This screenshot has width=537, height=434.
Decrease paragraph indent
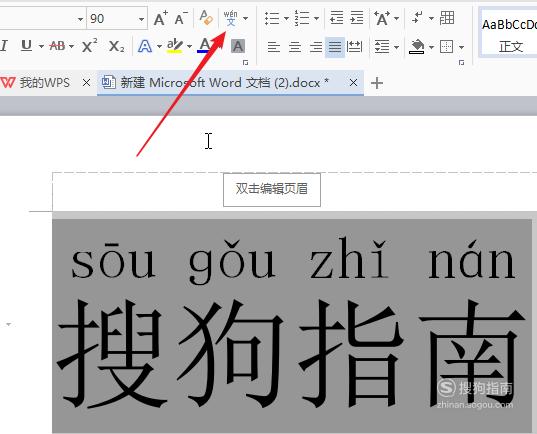point(336,18)
